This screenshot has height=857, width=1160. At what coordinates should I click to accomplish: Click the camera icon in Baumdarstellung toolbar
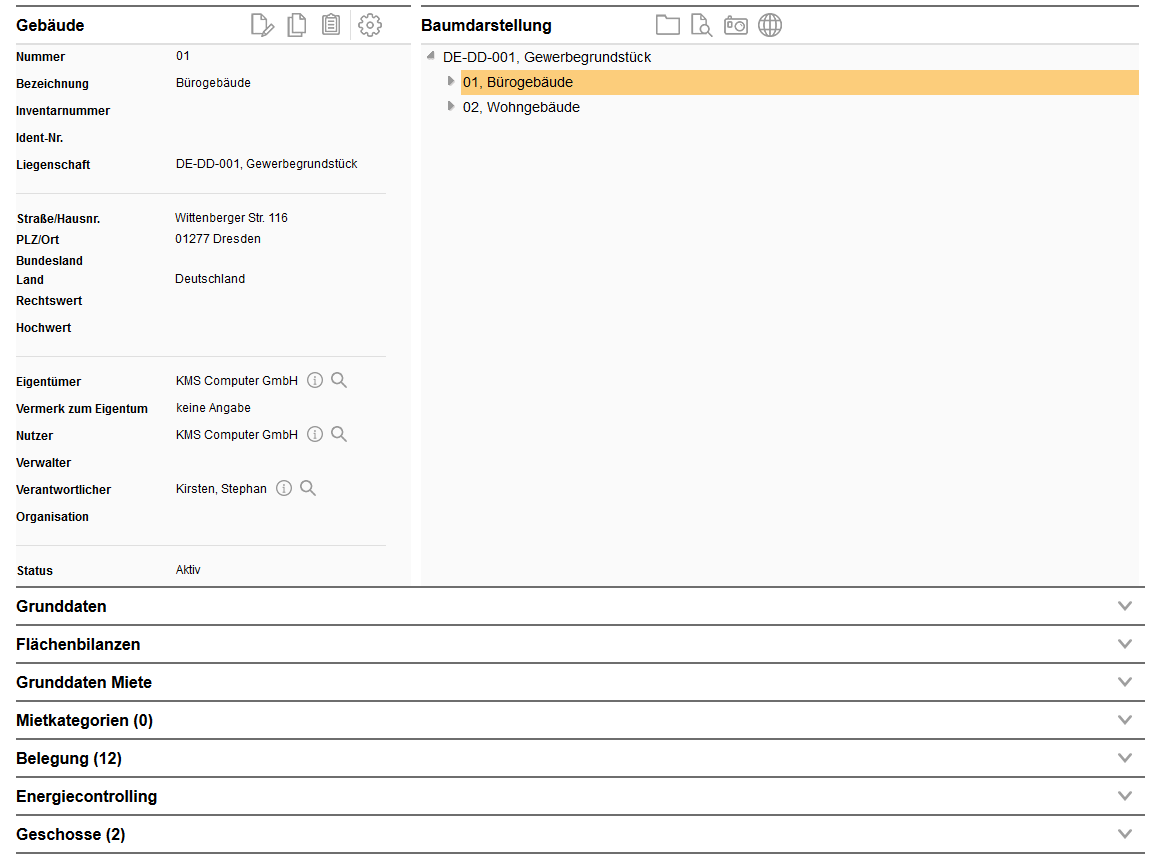coord(736,25)
